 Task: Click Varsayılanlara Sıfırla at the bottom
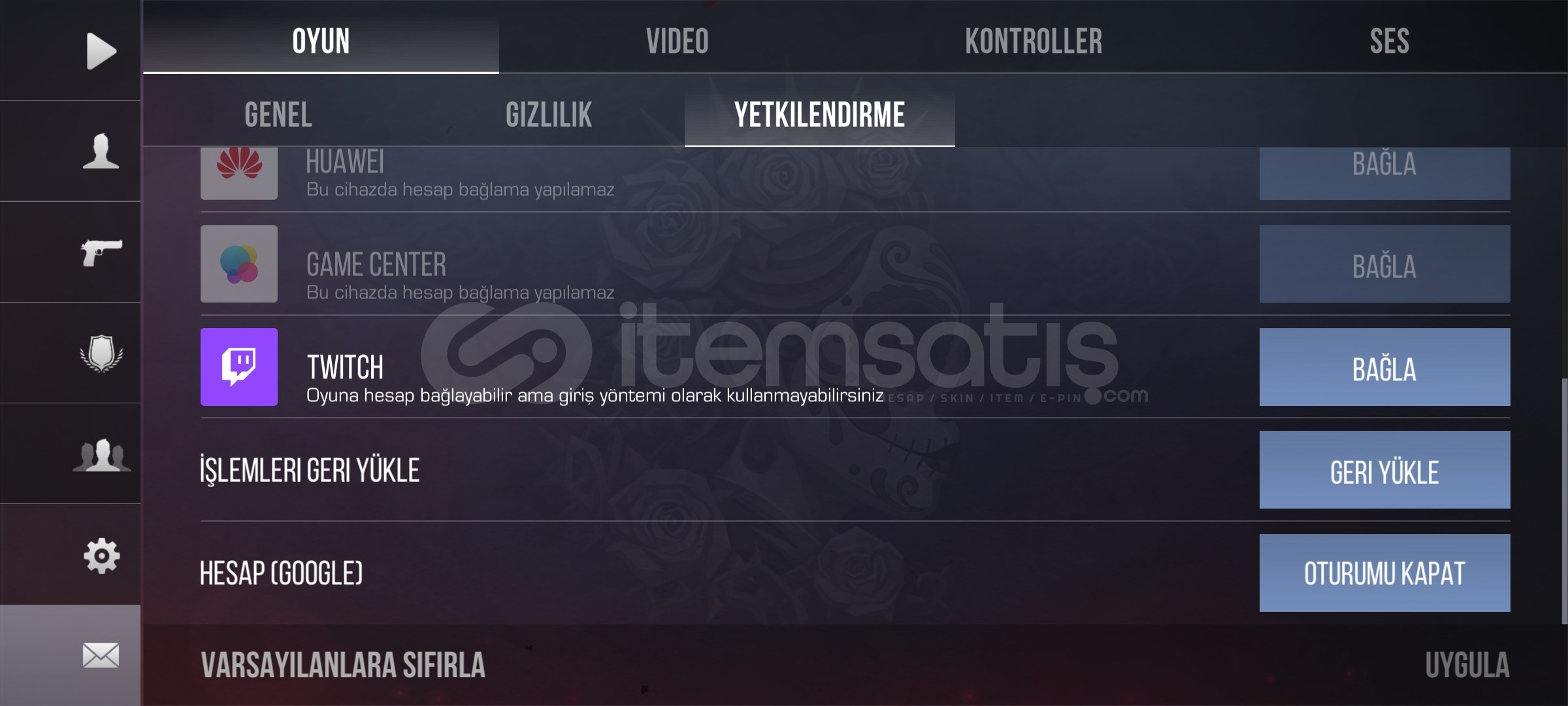(343, 665)
